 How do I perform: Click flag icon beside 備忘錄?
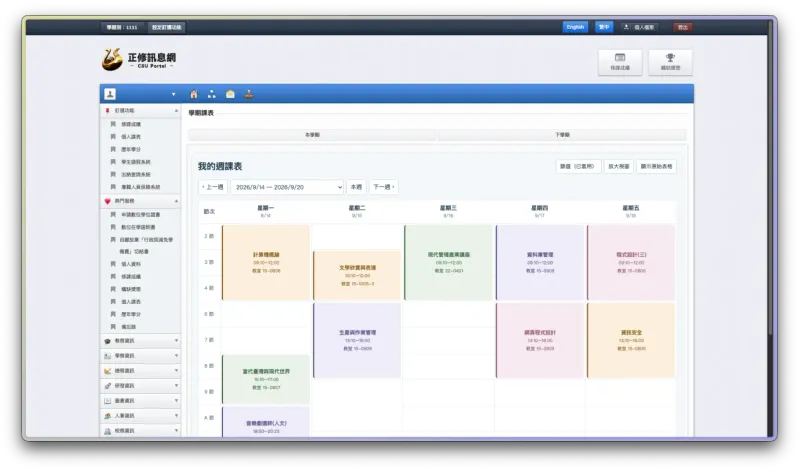click(113, 327)
